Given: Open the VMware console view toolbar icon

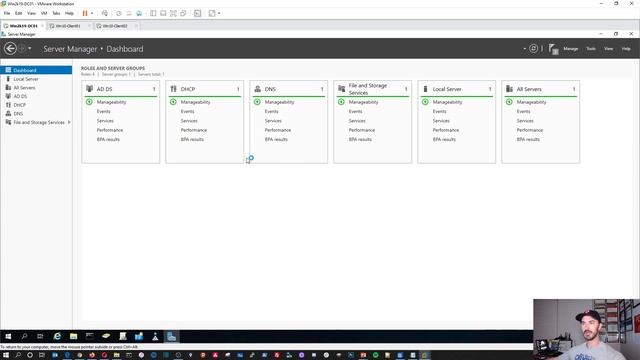Looking at the screenshot, I should click(198, 13).
